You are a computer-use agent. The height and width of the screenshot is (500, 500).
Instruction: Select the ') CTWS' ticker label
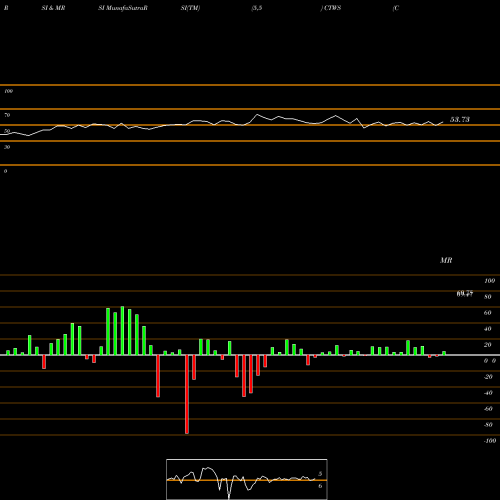pos(331,8)
